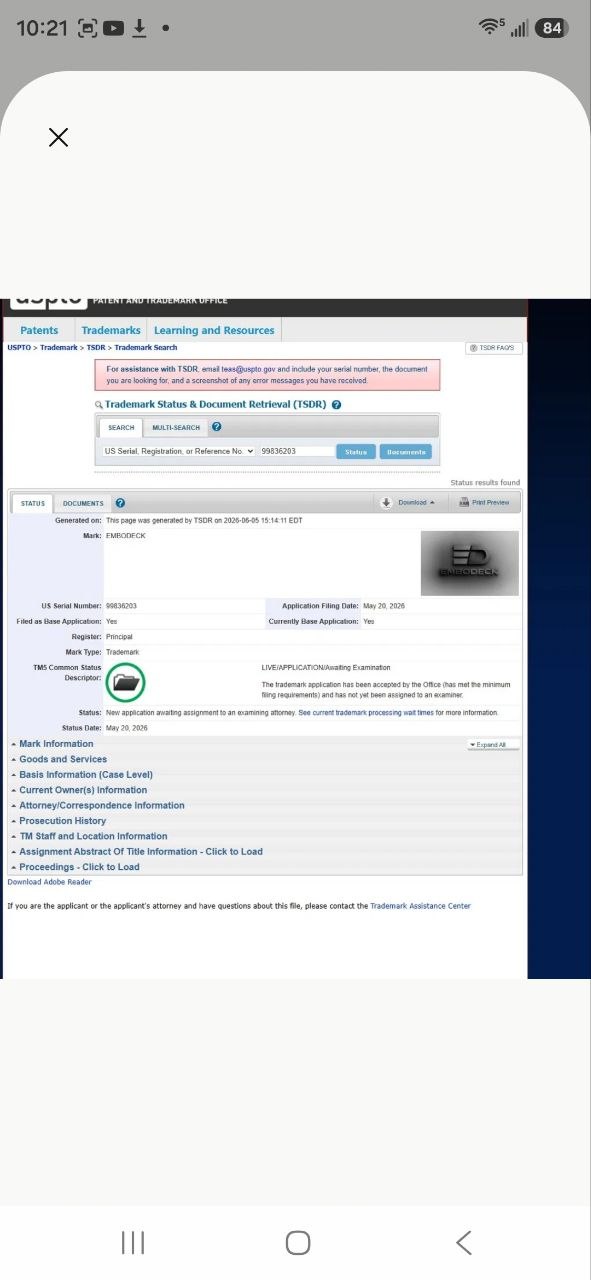591x1280 pixels.
Task: Click the help icon next to Documents tab
Action: tap(120, 503)
